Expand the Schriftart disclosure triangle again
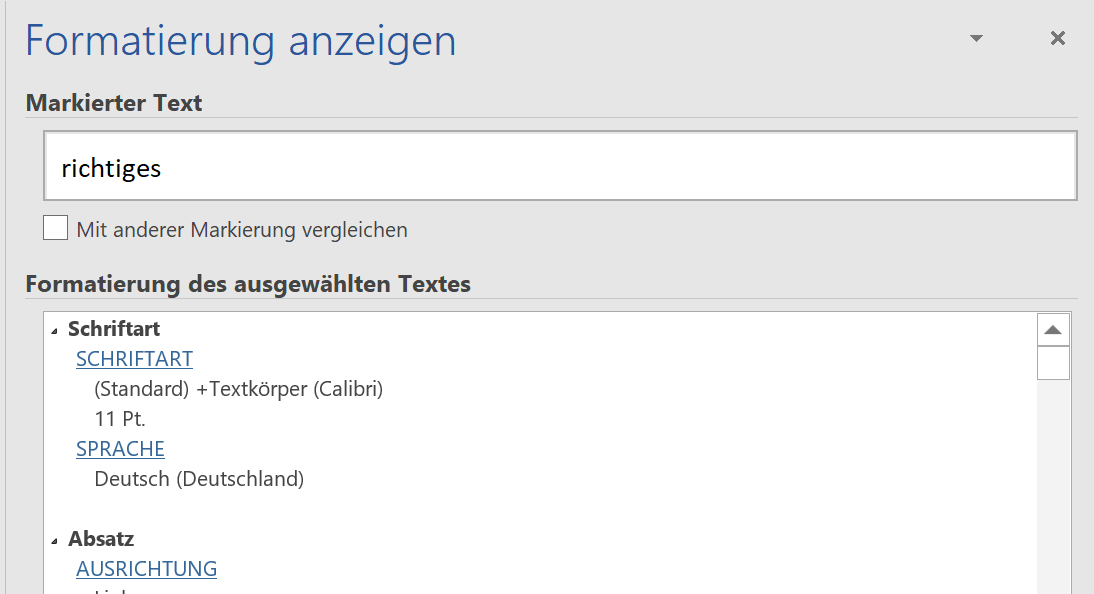 [x=55, y=328]
